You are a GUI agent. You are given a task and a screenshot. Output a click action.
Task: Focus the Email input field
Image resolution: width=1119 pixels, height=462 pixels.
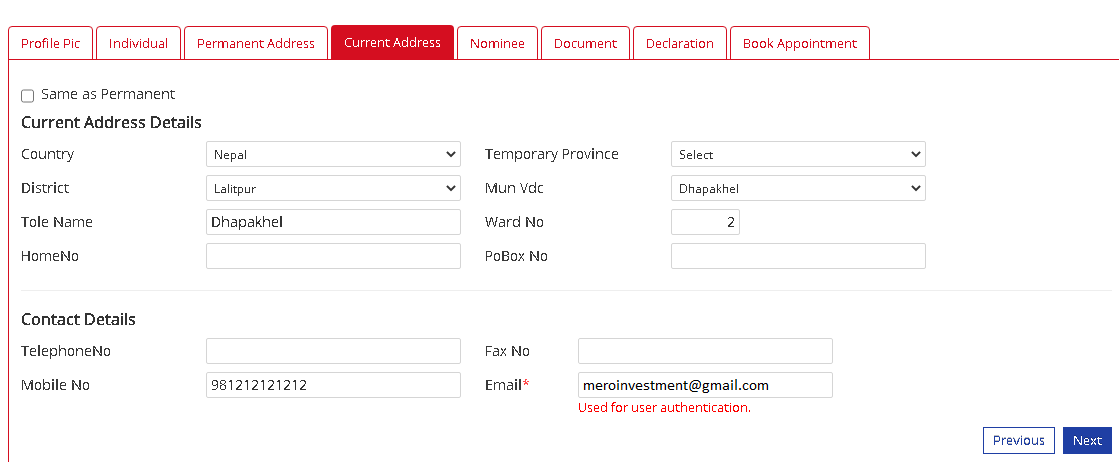[x=705, y=385]
